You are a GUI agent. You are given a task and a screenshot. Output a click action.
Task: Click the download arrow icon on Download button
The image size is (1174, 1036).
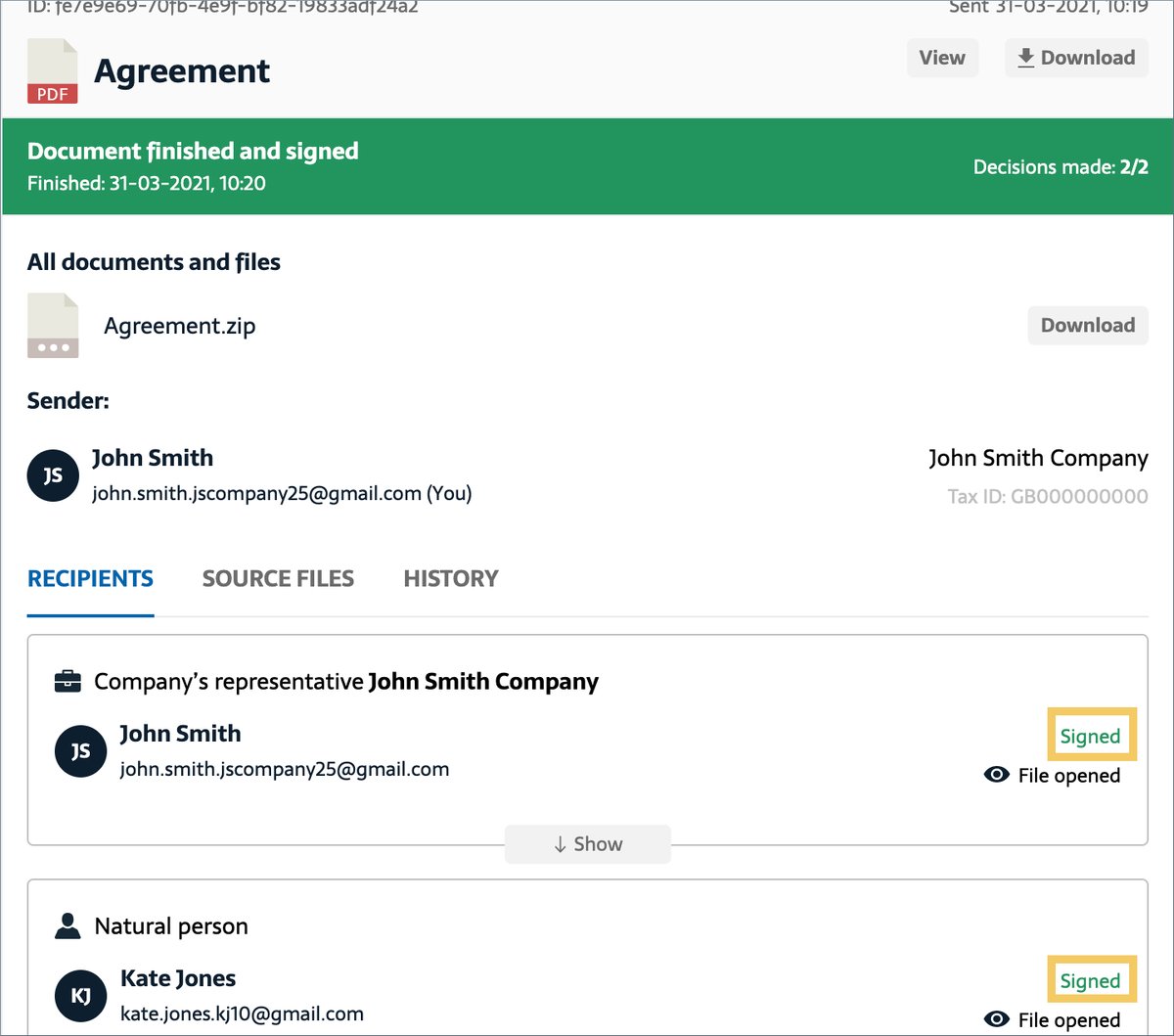tap(1026, 58)
